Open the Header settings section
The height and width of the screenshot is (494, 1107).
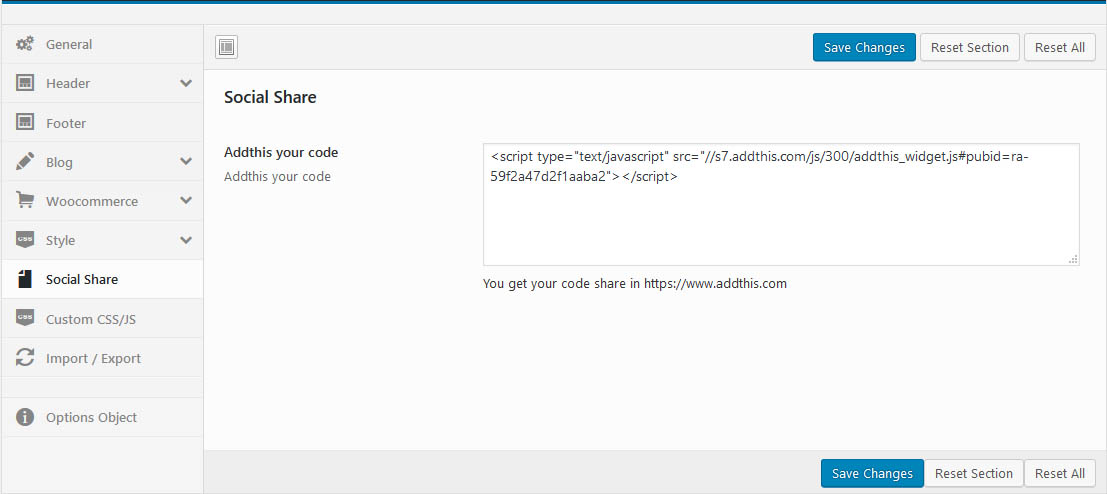coord(68,84)
